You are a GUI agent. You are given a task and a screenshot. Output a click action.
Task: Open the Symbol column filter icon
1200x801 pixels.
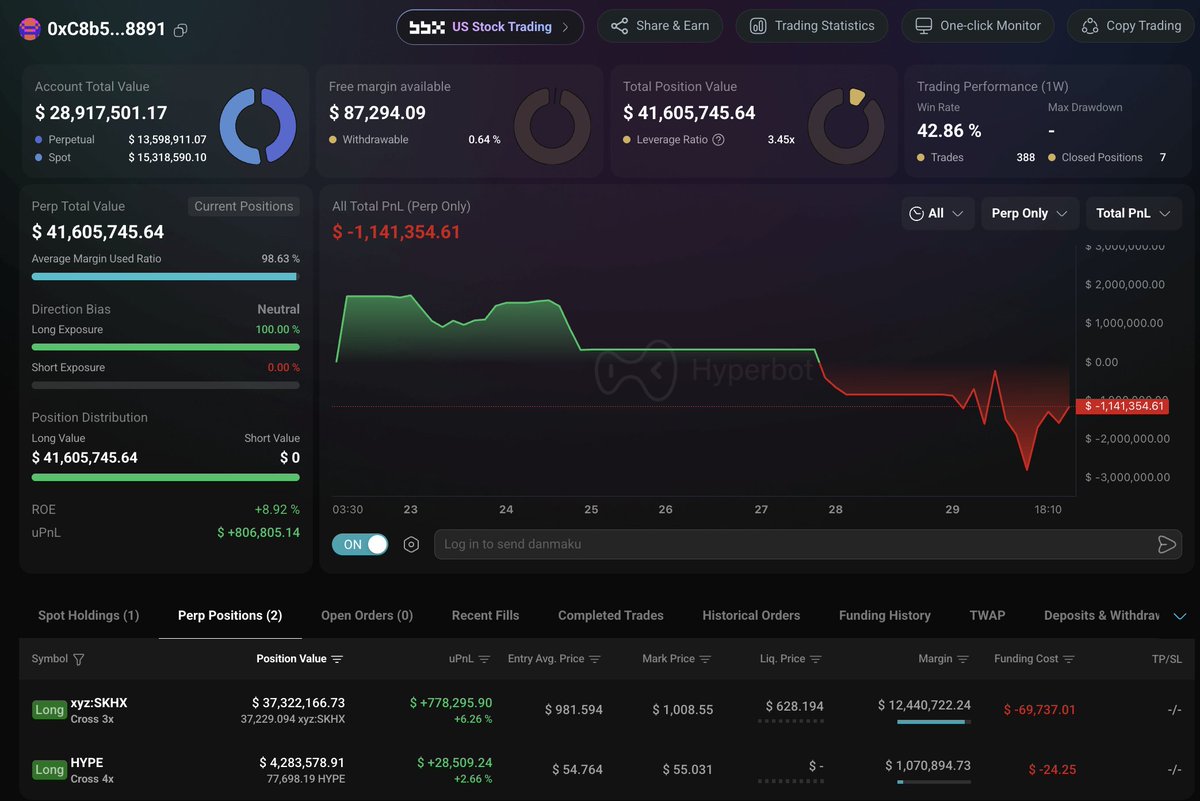tap(79, 659)
